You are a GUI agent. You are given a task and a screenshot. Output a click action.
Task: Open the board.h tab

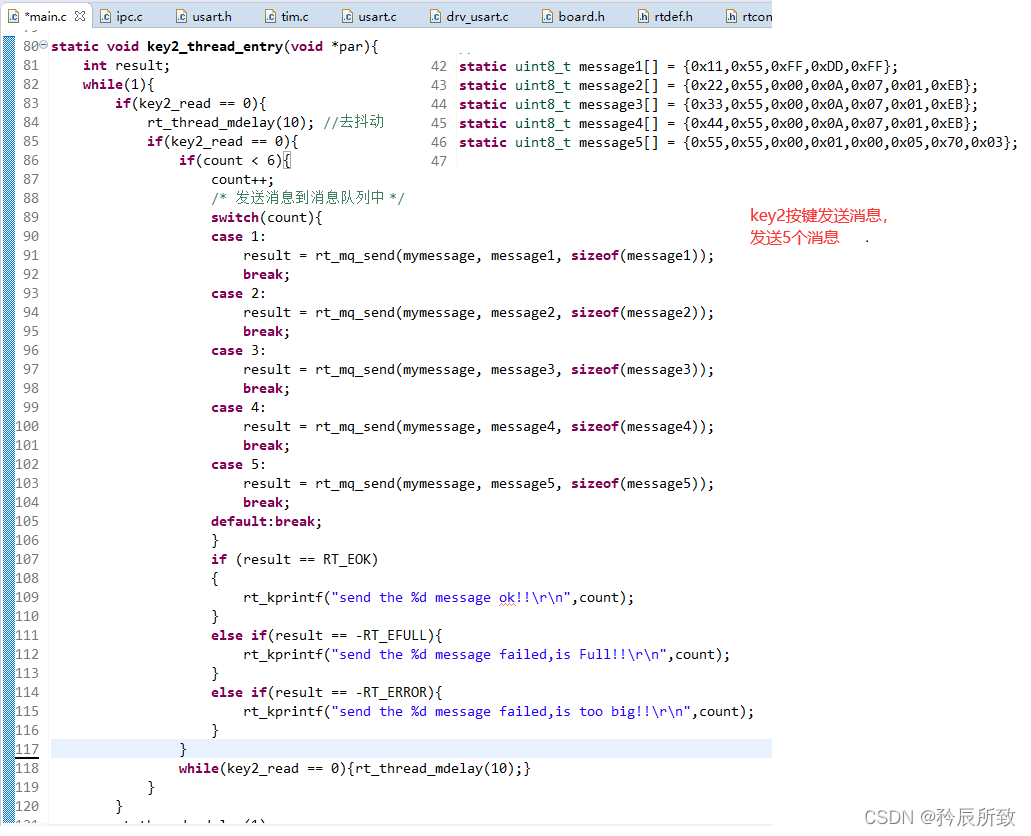tap(573, 16)
